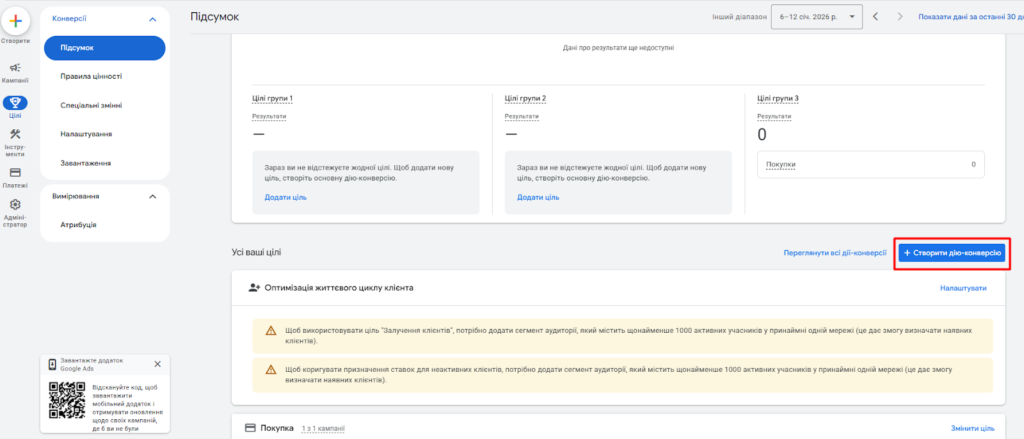Open the Tools wrench icon
Image resolution: width=1024 pixels, height=439 pixels.
(15, 136)
